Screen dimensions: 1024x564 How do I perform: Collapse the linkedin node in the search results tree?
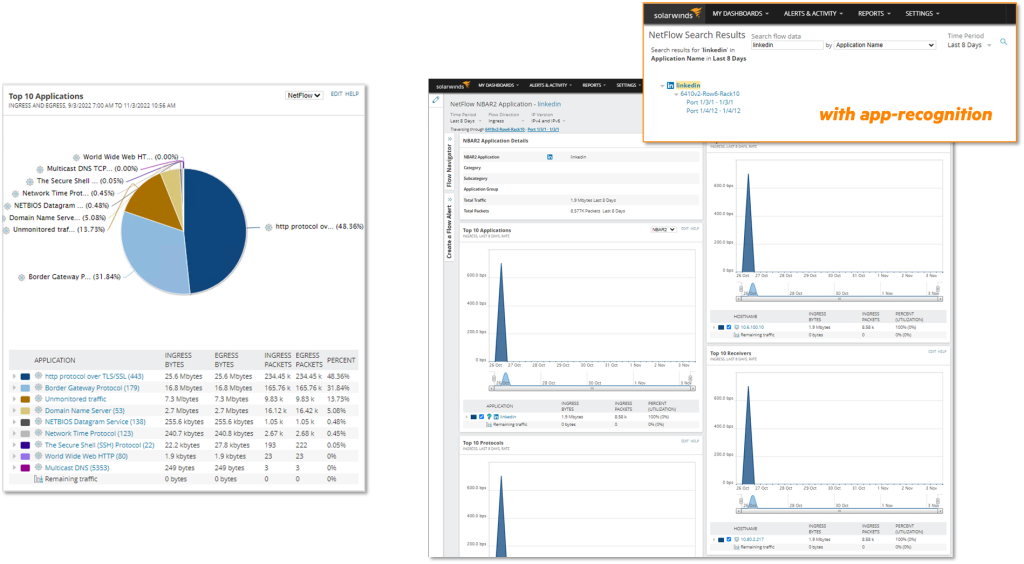click(662, 86)
